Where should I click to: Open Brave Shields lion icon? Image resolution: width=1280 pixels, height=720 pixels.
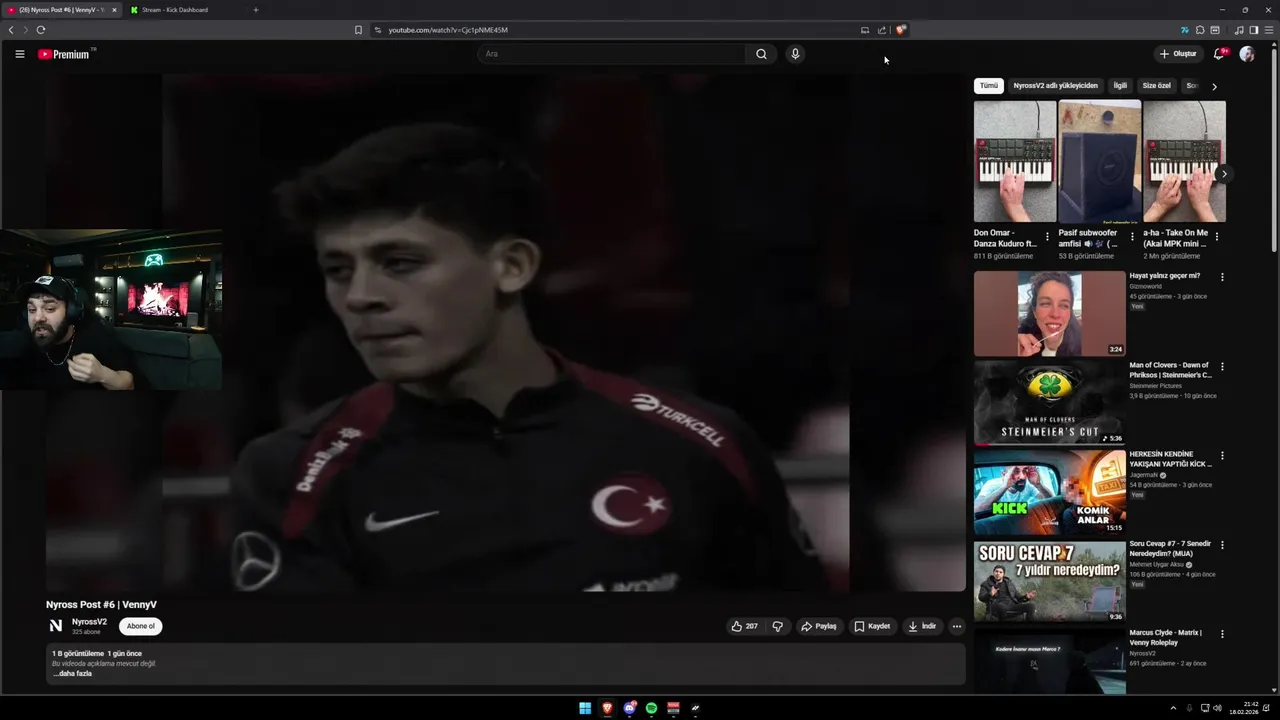tap(900, 30)
